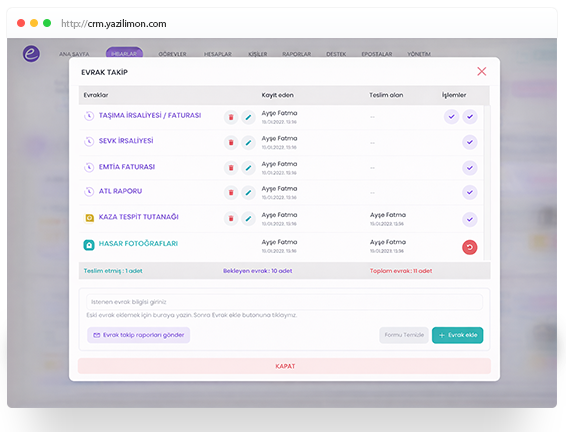Open HASAR FOTOĞRAFLARI link

pos(138,244)
